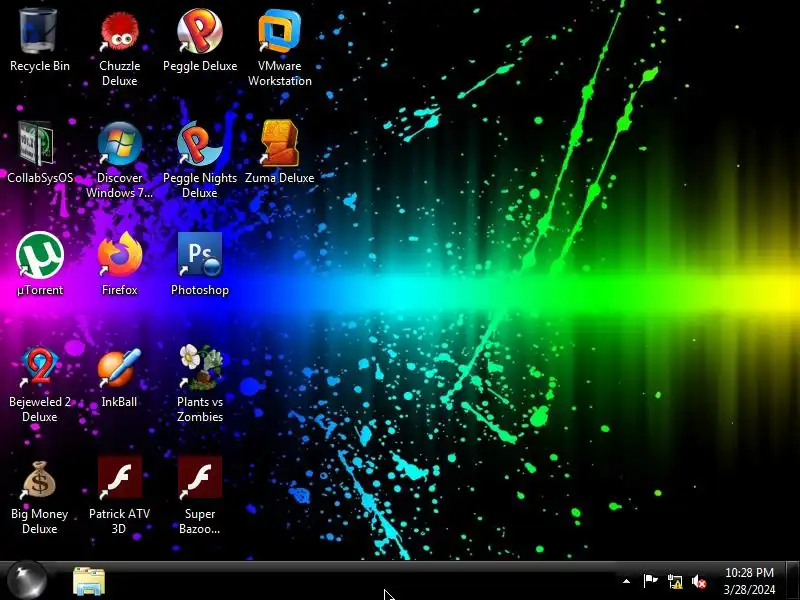Click the Discover Windows 7 shortcut

(119, 159)
